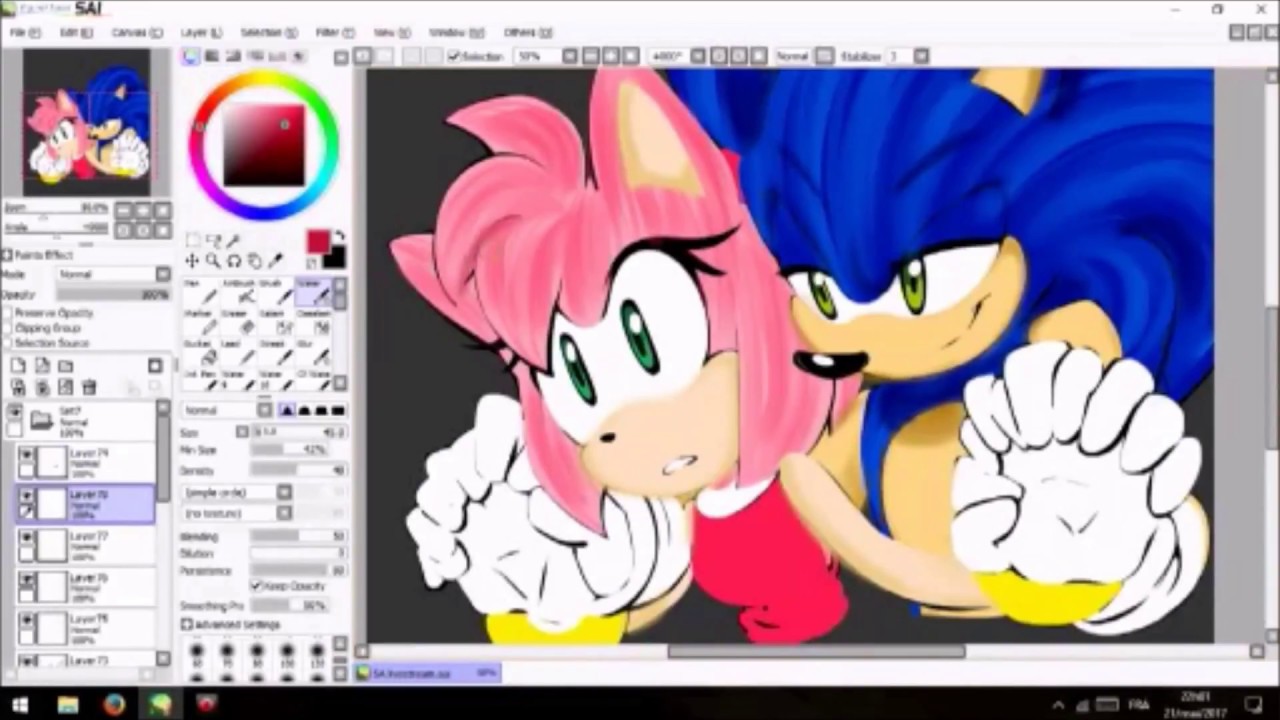Show the color wheel panel icon
1280x720 pixels.
190,57
